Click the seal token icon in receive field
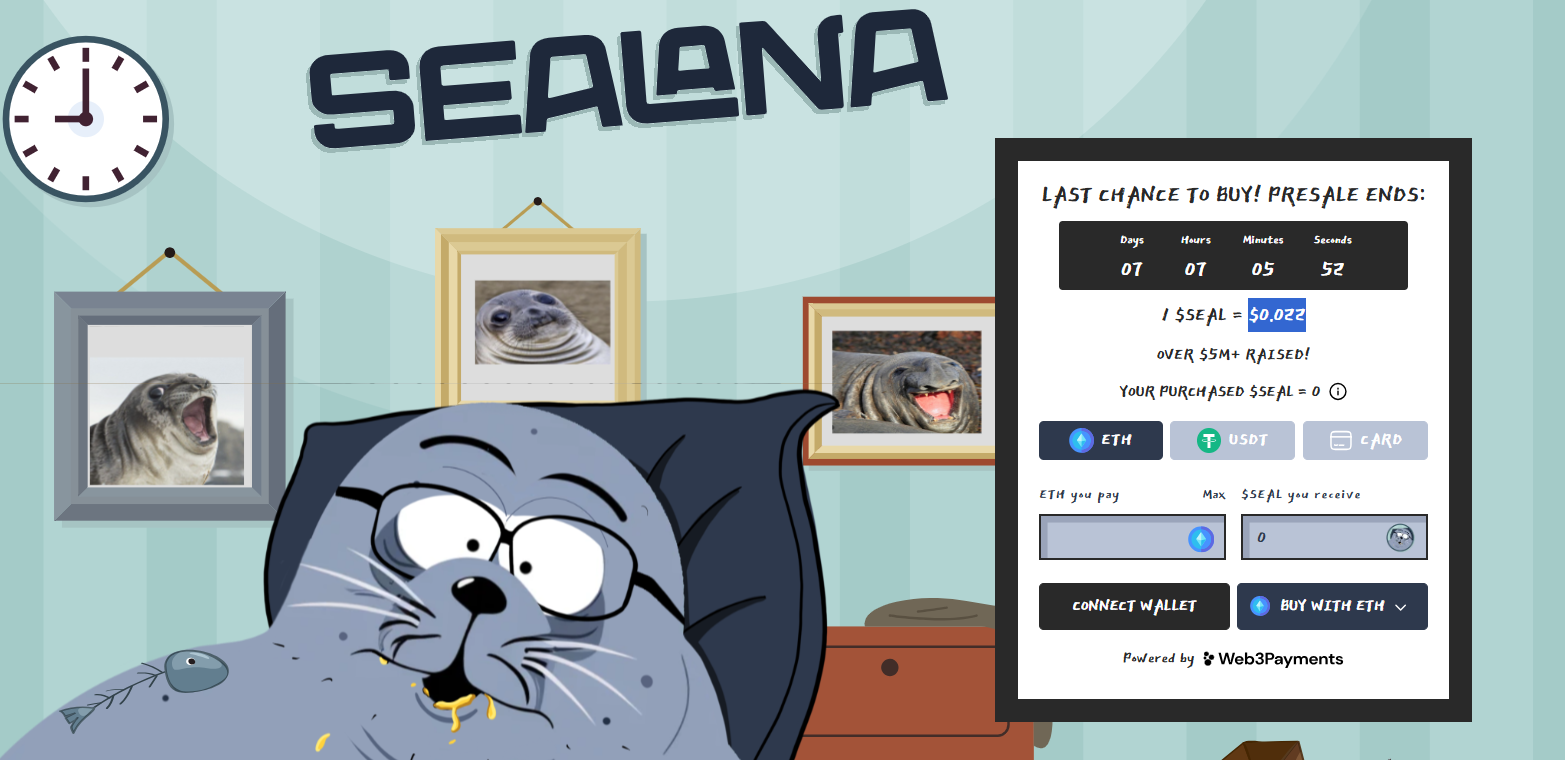 point(1400,538)
